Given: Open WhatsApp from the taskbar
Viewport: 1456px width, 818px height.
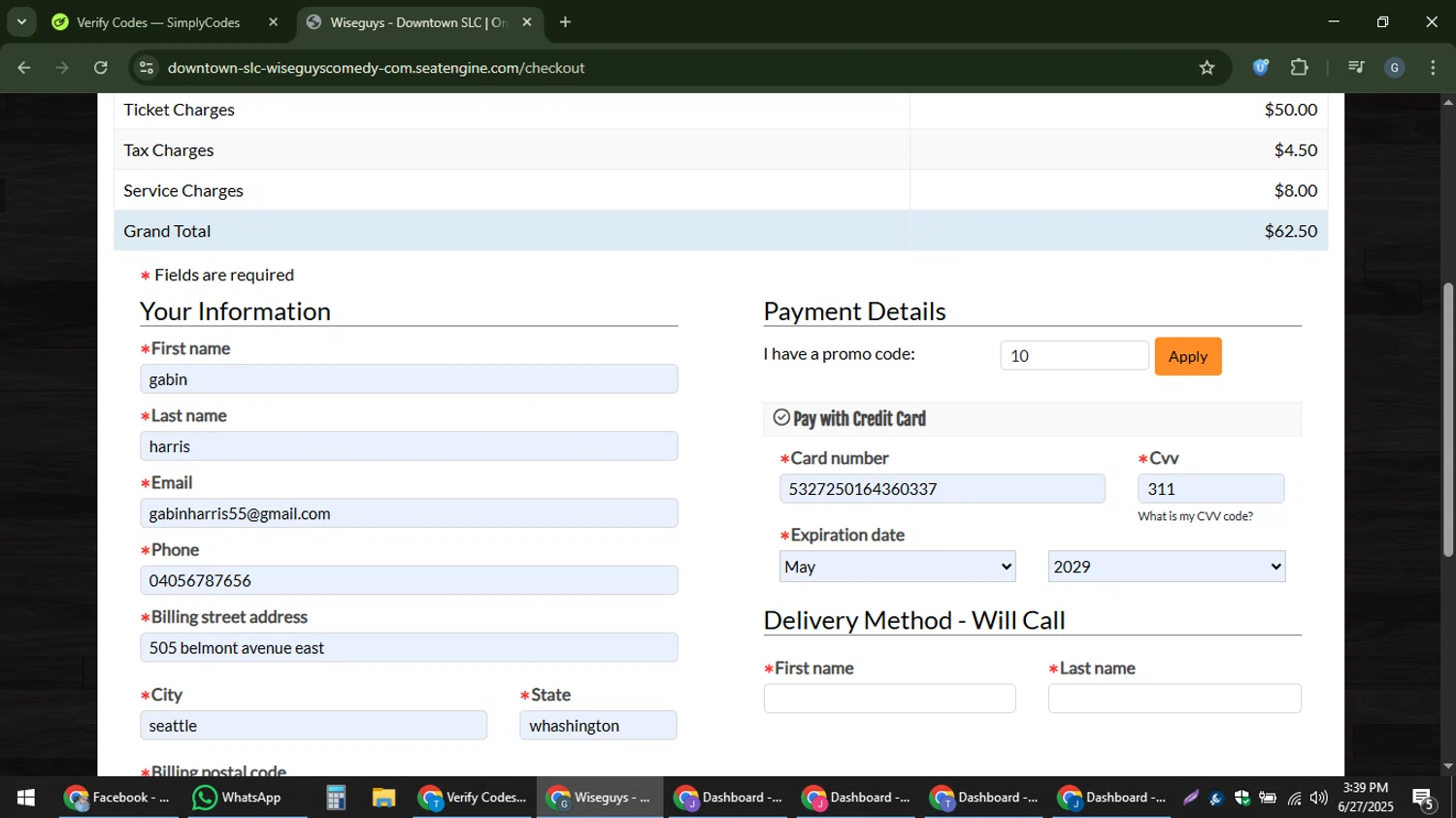Looking at the screenshot, I should 237,798.
